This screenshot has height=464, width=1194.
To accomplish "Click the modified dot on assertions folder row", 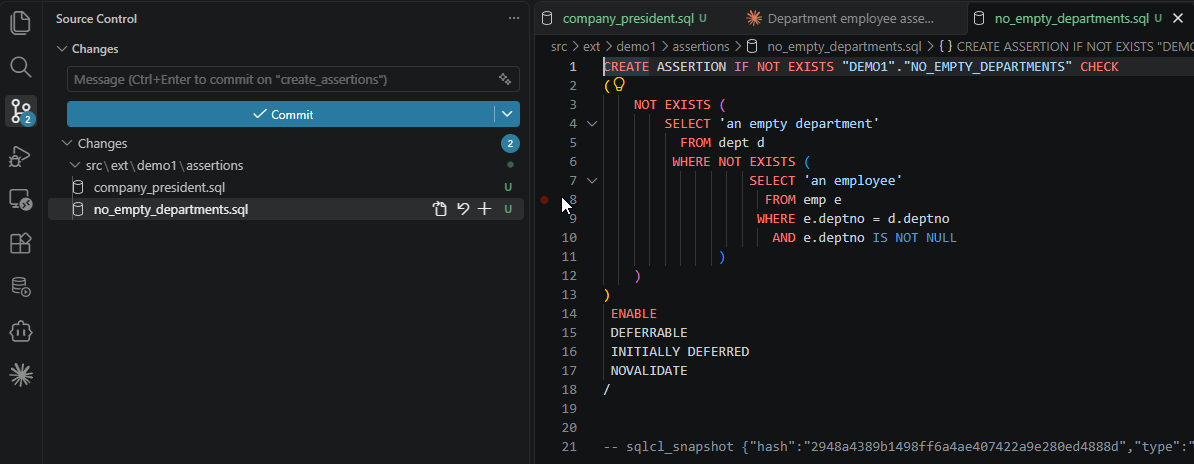I will [x=510, y=165].
